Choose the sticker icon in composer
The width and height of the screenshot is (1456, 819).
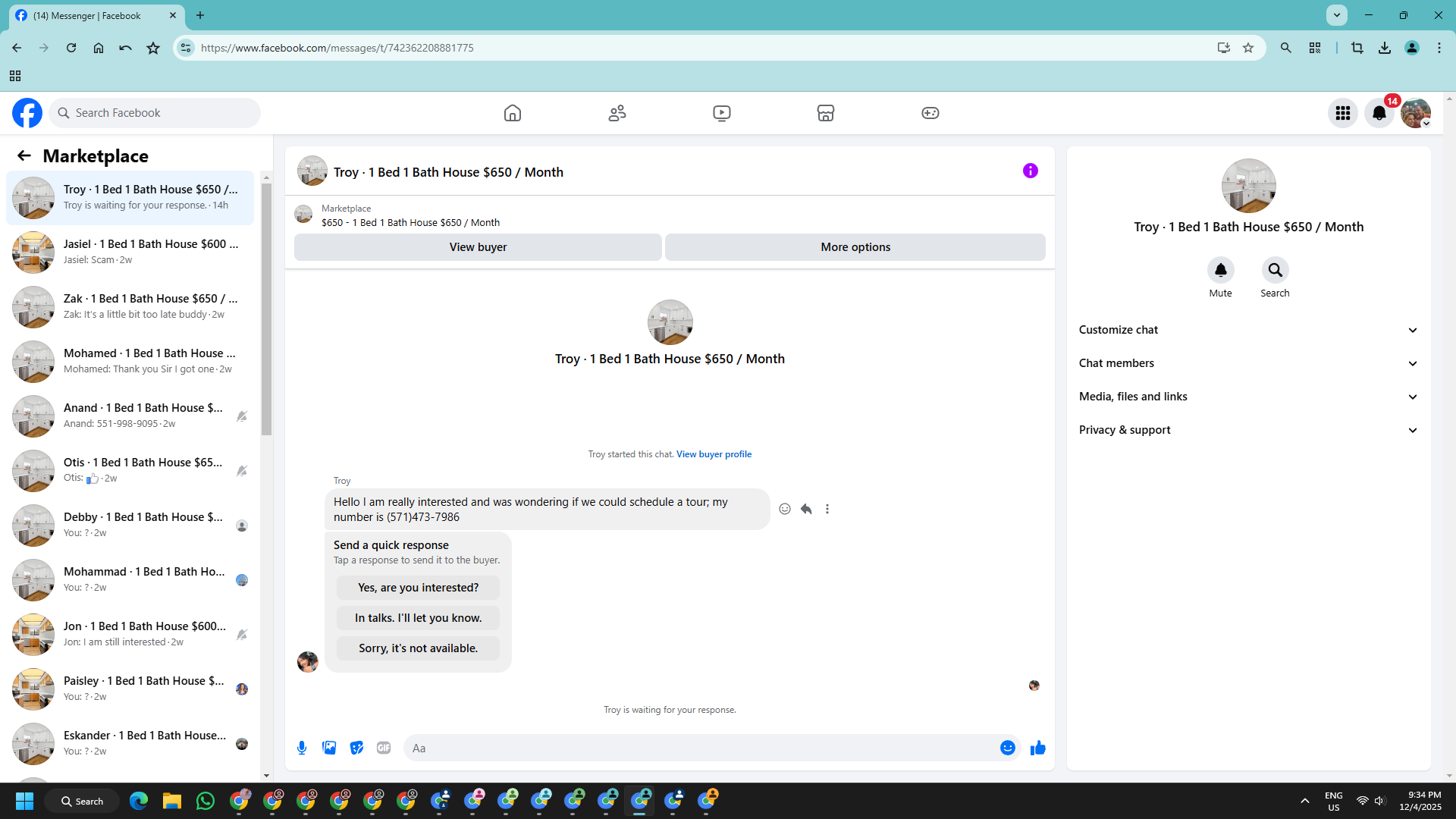(x=356, y=748)
